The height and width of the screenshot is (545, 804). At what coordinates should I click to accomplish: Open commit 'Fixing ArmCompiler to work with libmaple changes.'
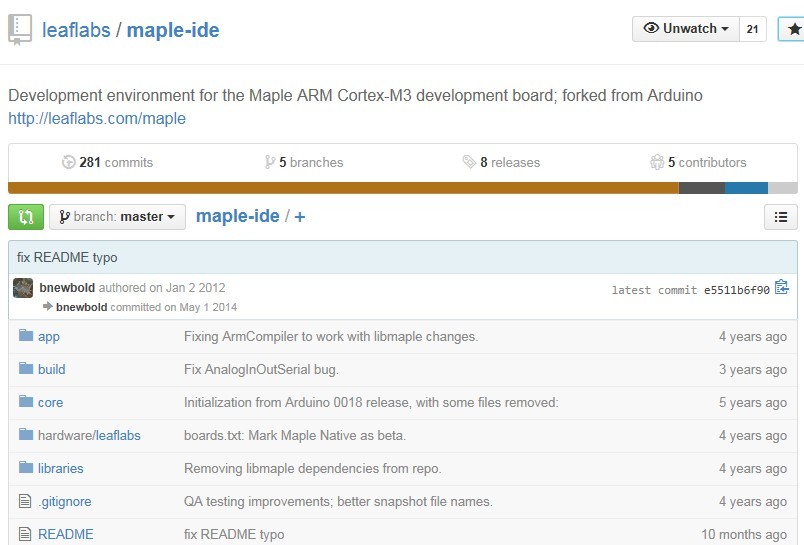click(331, 337)
